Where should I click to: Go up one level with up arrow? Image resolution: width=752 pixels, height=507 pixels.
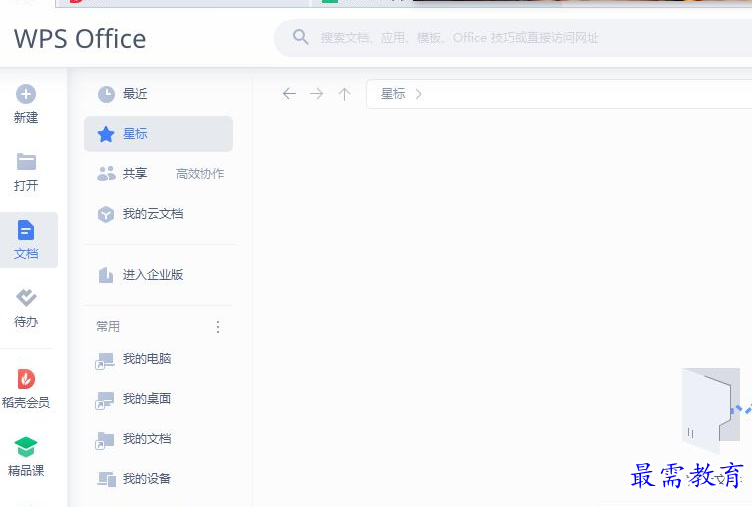point(344,94)
